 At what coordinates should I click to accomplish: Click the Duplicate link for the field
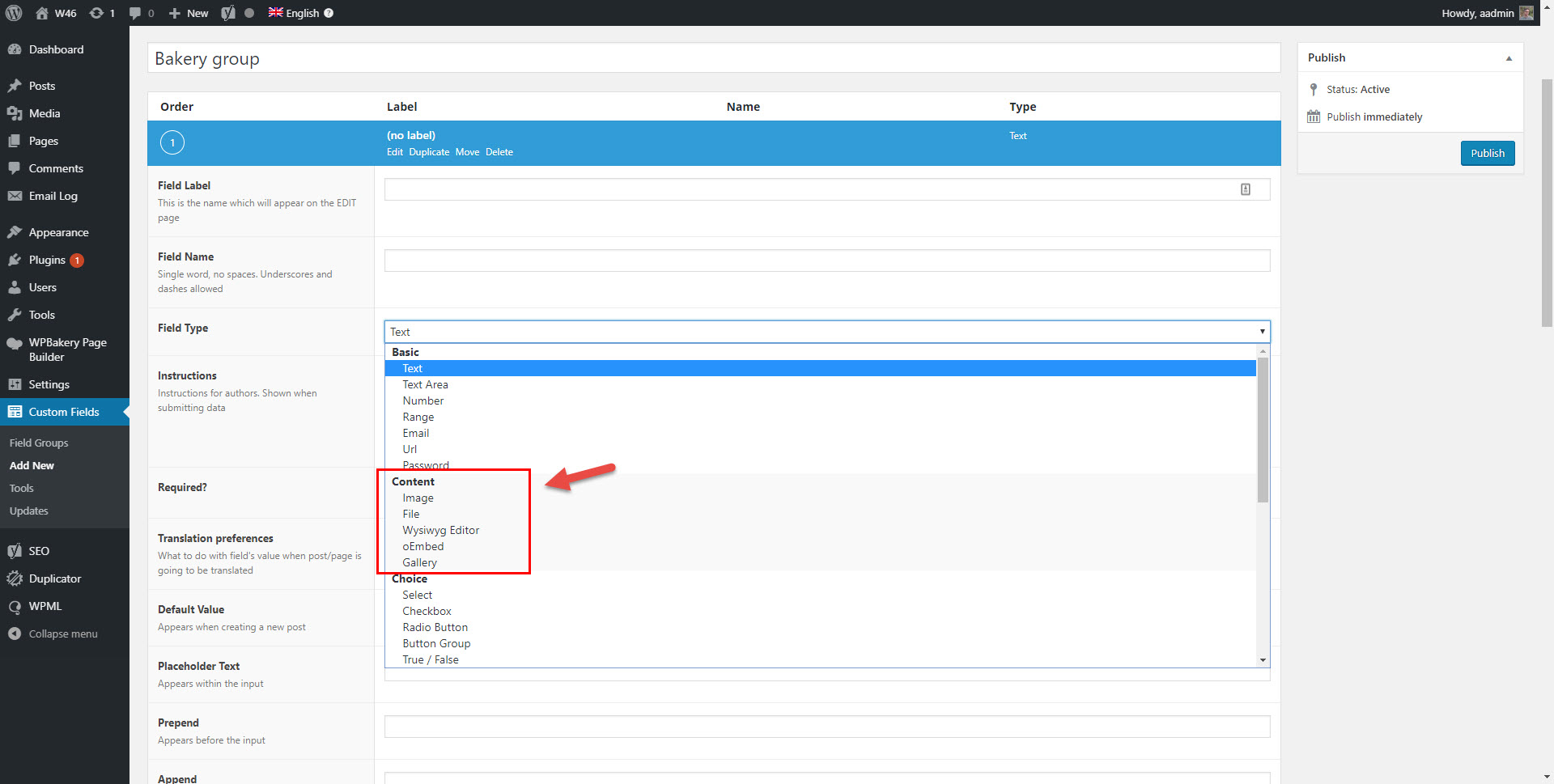click(x=429, y=152)
